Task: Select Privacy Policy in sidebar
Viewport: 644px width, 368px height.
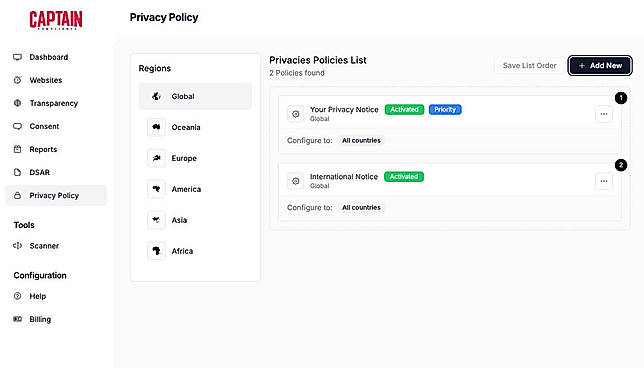Action: pos(56,196)
